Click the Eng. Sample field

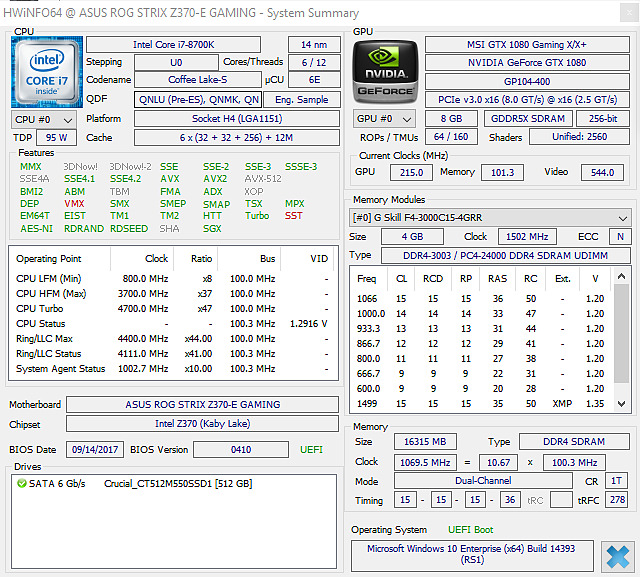tap(302, 100)
